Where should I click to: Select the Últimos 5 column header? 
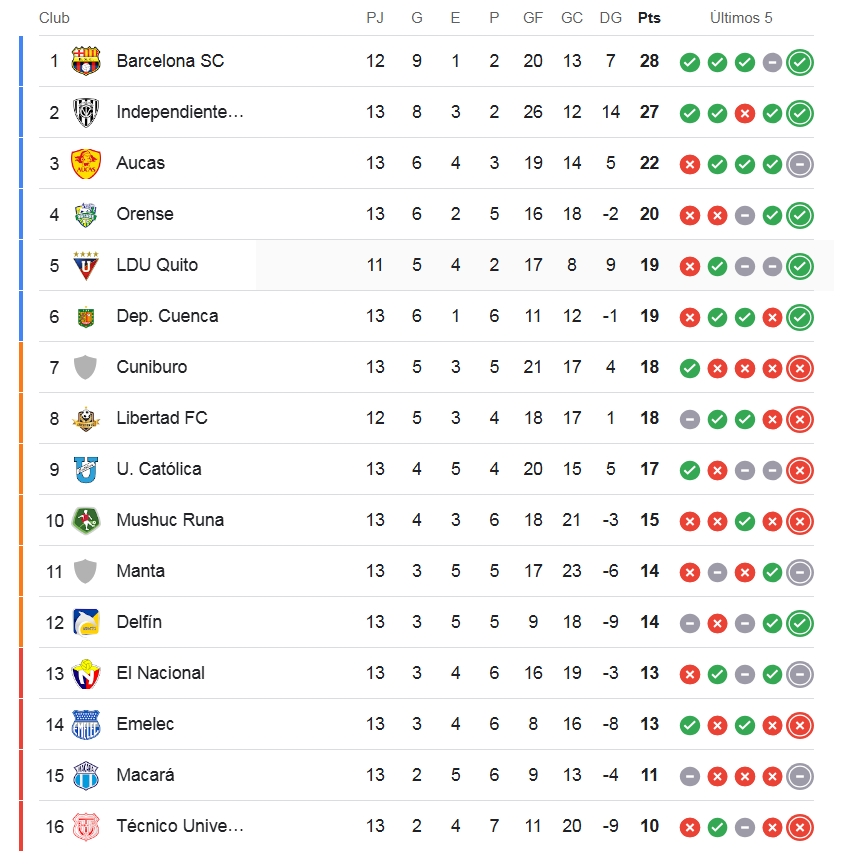(x=741, y=18)
